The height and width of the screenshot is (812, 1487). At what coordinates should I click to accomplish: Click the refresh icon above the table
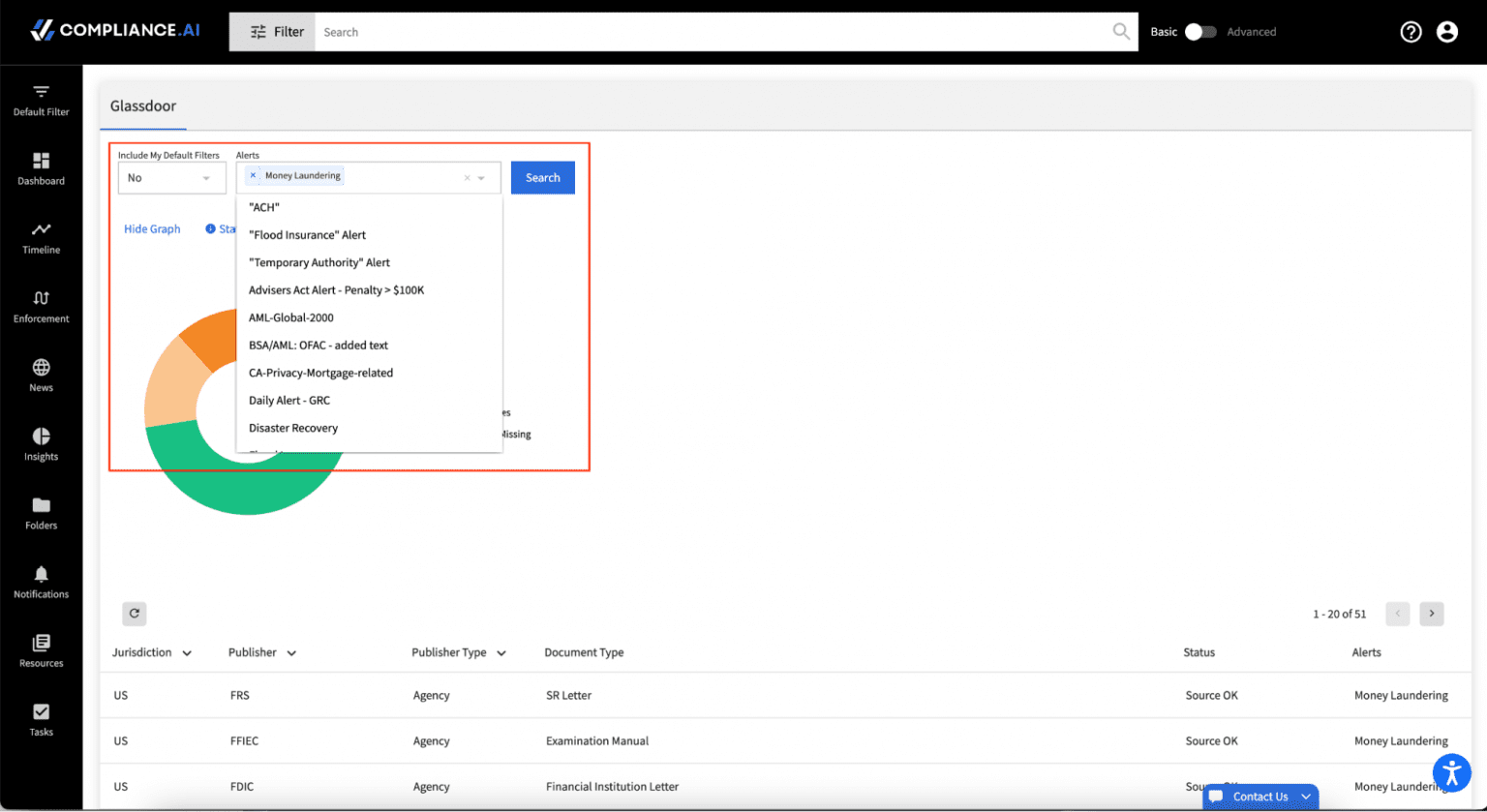point(135,614)
